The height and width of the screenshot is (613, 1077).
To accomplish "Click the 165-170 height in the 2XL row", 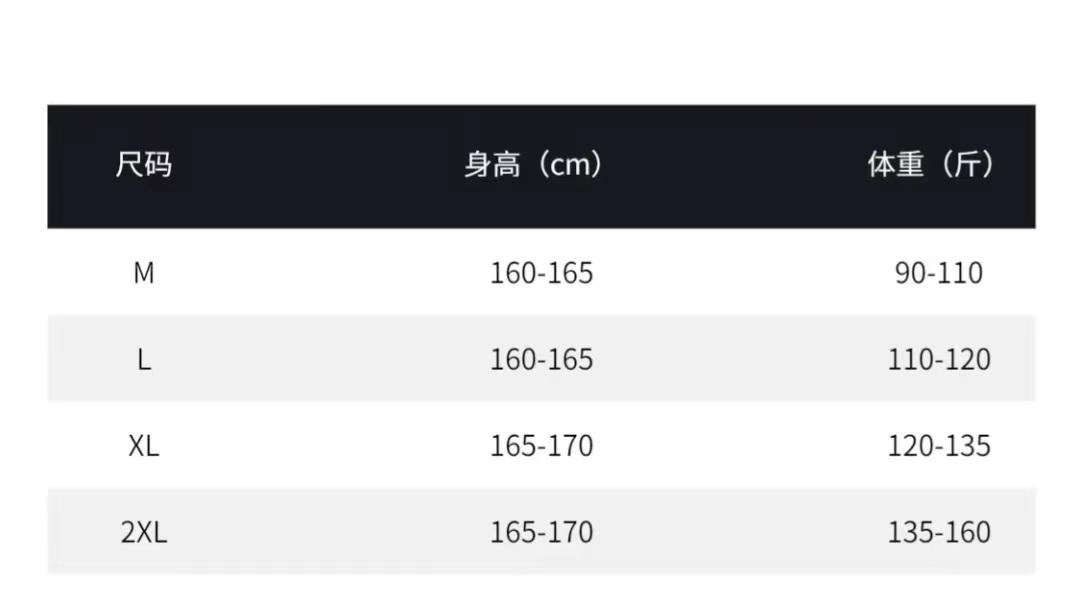I will point(541,532).
